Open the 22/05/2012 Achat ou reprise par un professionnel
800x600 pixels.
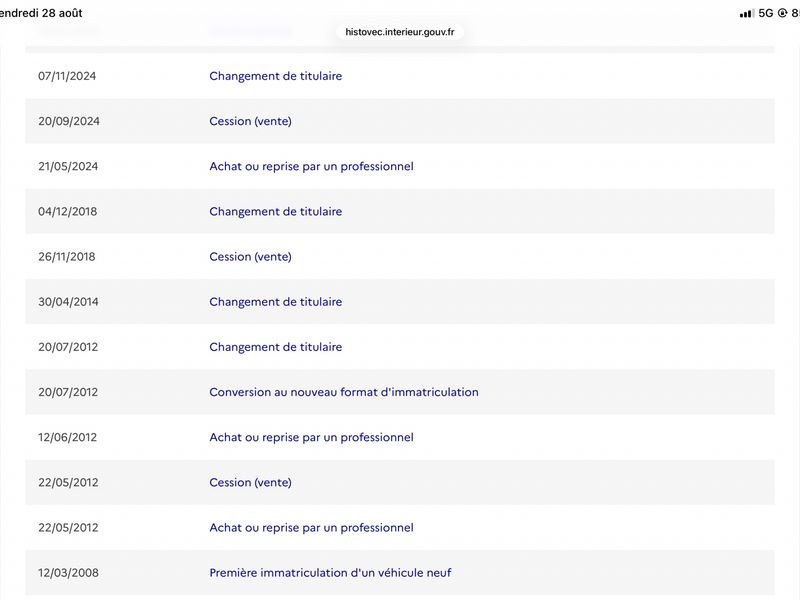click(x=311, y=528)
